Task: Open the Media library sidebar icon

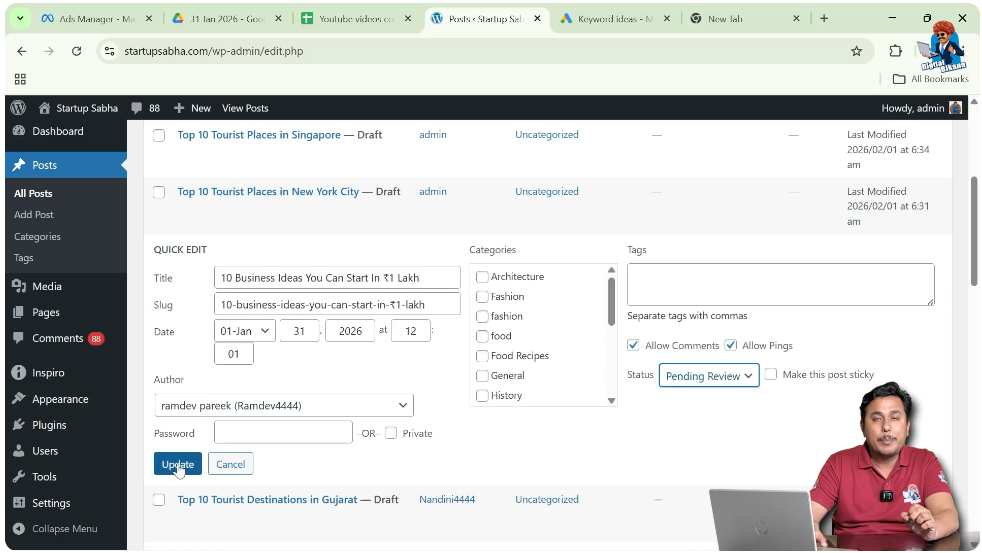Action: [x=19, y=286]
